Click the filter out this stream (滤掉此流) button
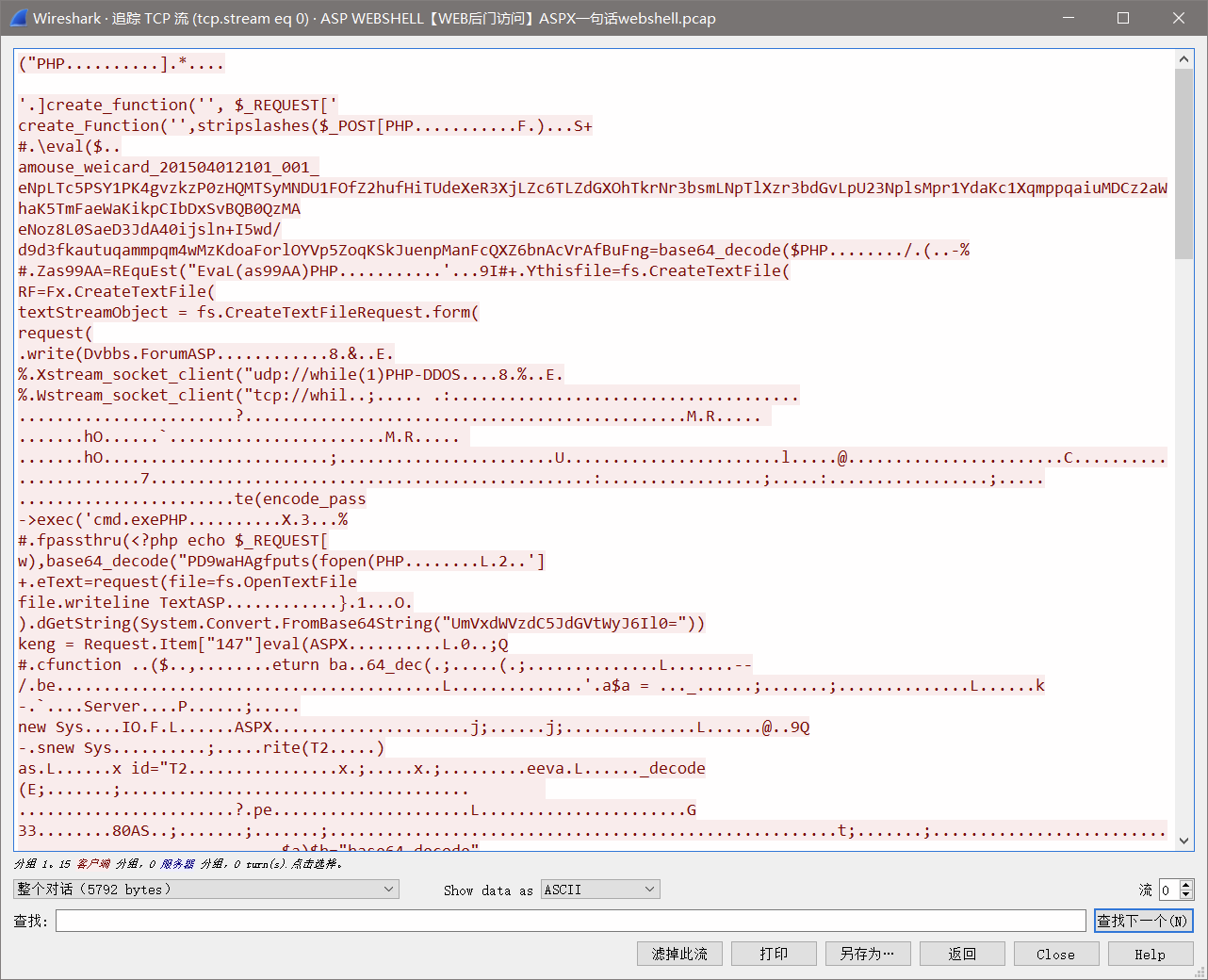The height and width of the screenshot is (980, 1208). [x=679, y=954]
